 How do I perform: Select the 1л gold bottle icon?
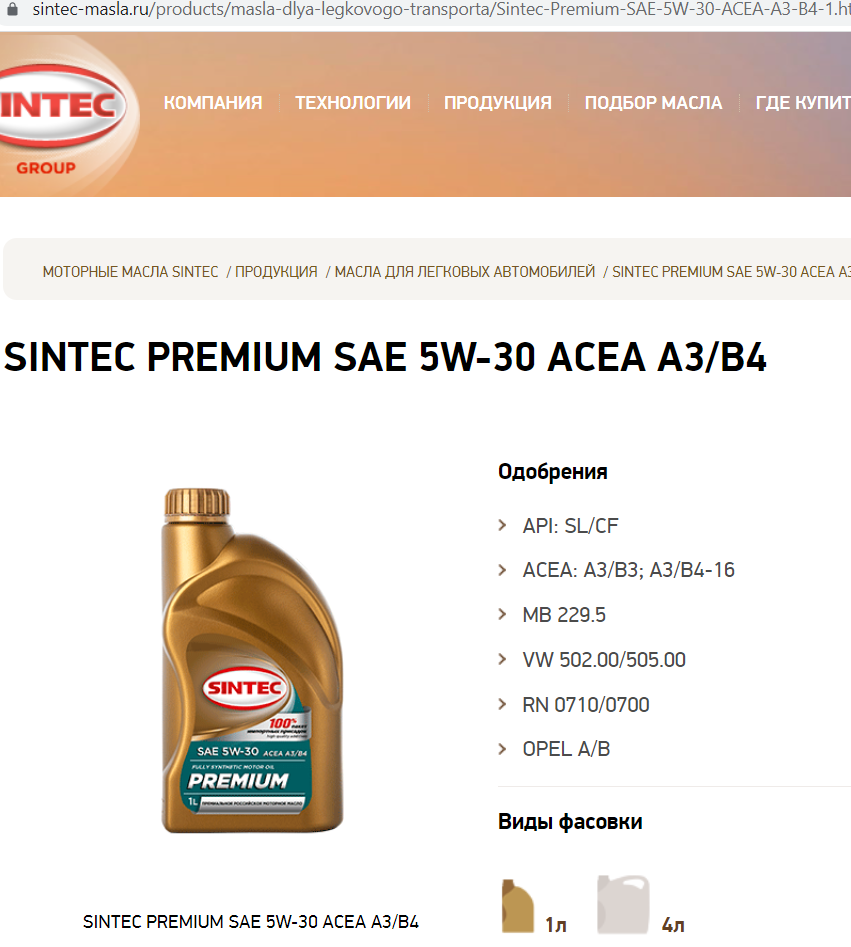[x=518, y=906]
